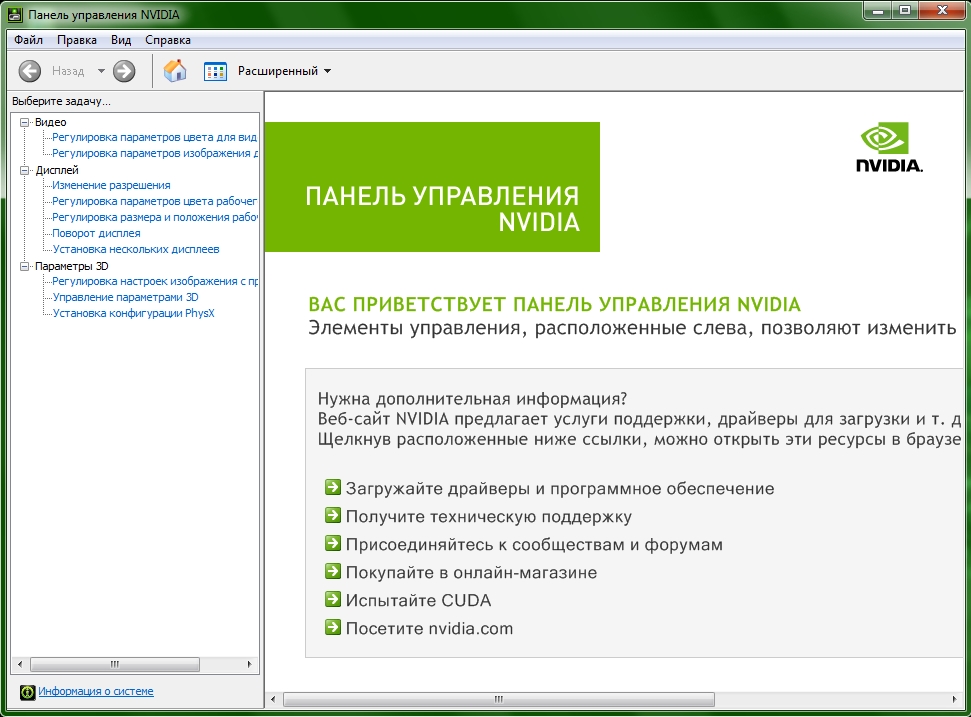This screenshot has height=717, width=971.
Task: Open the Расширенный view dropdown
Action: tap(284, 71)
